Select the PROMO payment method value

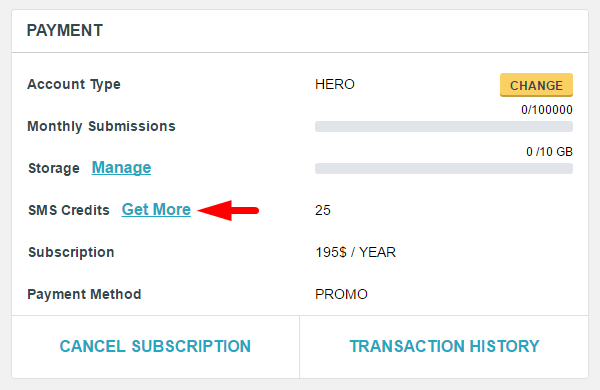[341, 294]
